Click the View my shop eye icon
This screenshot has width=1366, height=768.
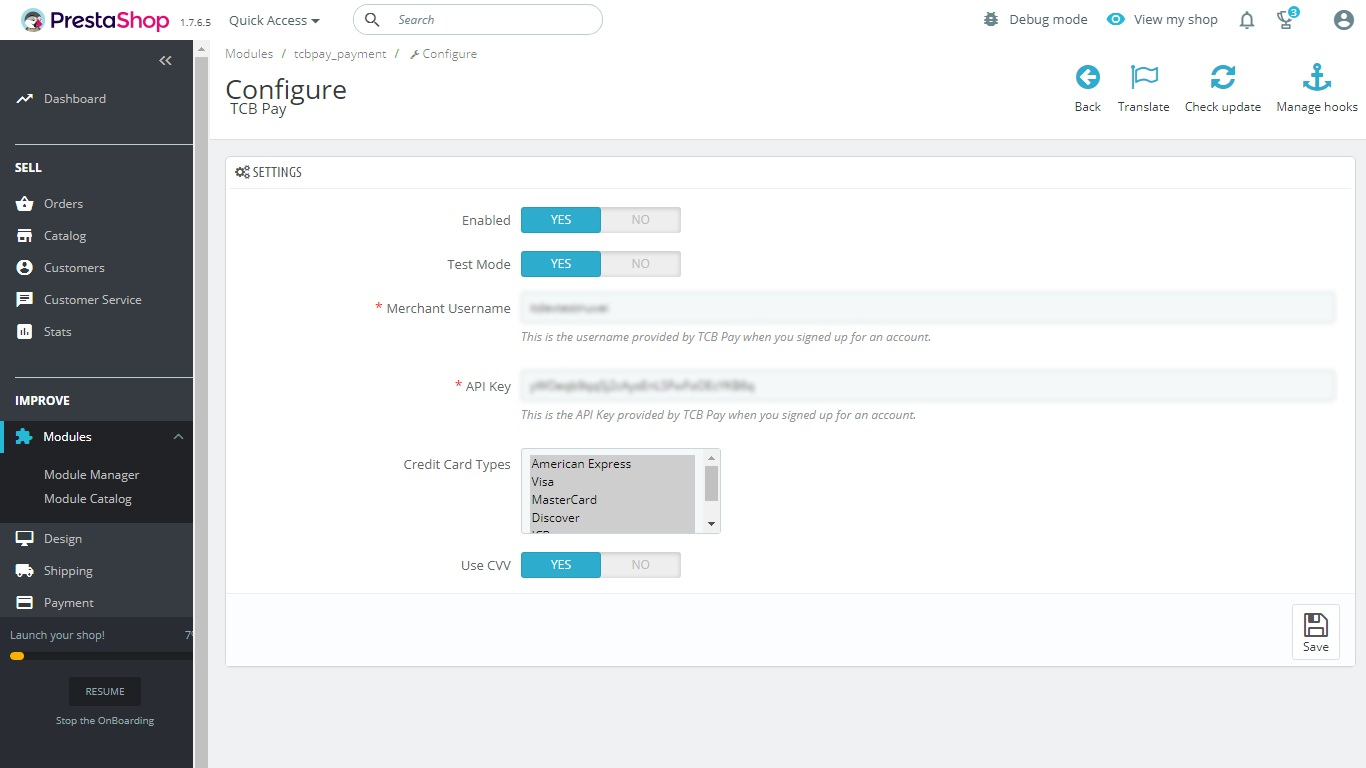(1116, 19)
